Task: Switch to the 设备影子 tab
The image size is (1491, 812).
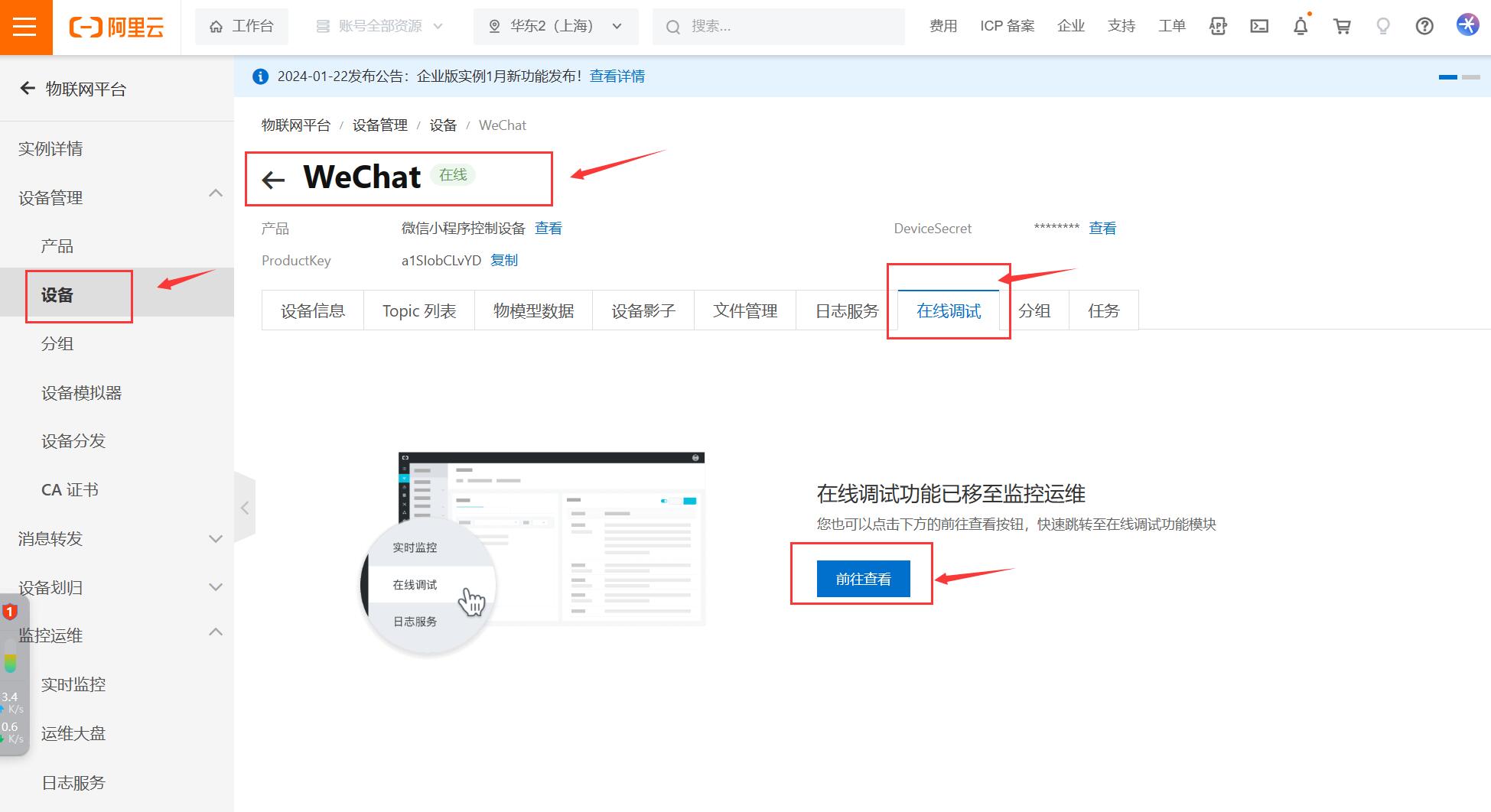Action: (x=643, y=311)
